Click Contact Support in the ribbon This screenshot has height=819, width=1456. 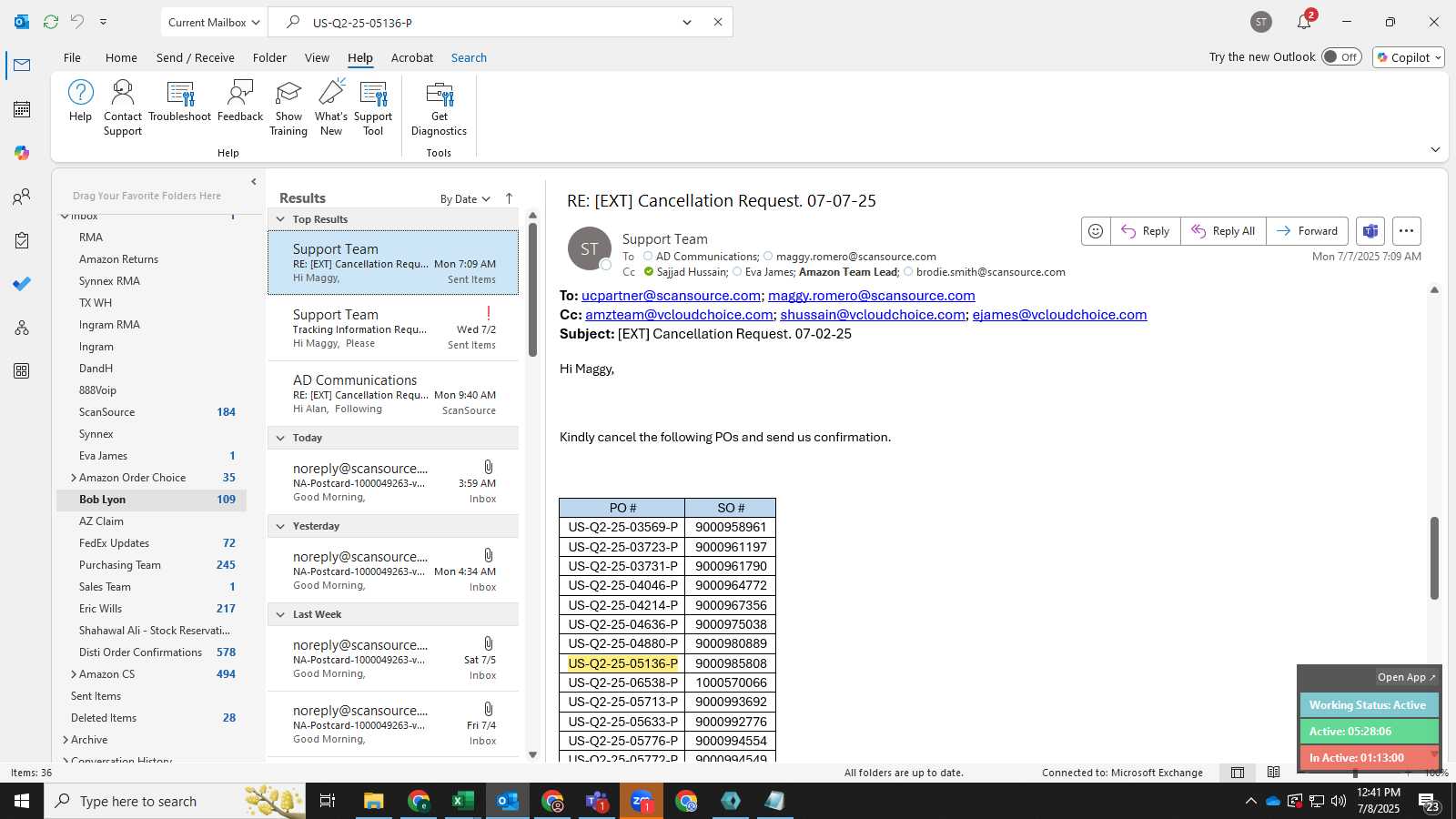tap(123, 107)
